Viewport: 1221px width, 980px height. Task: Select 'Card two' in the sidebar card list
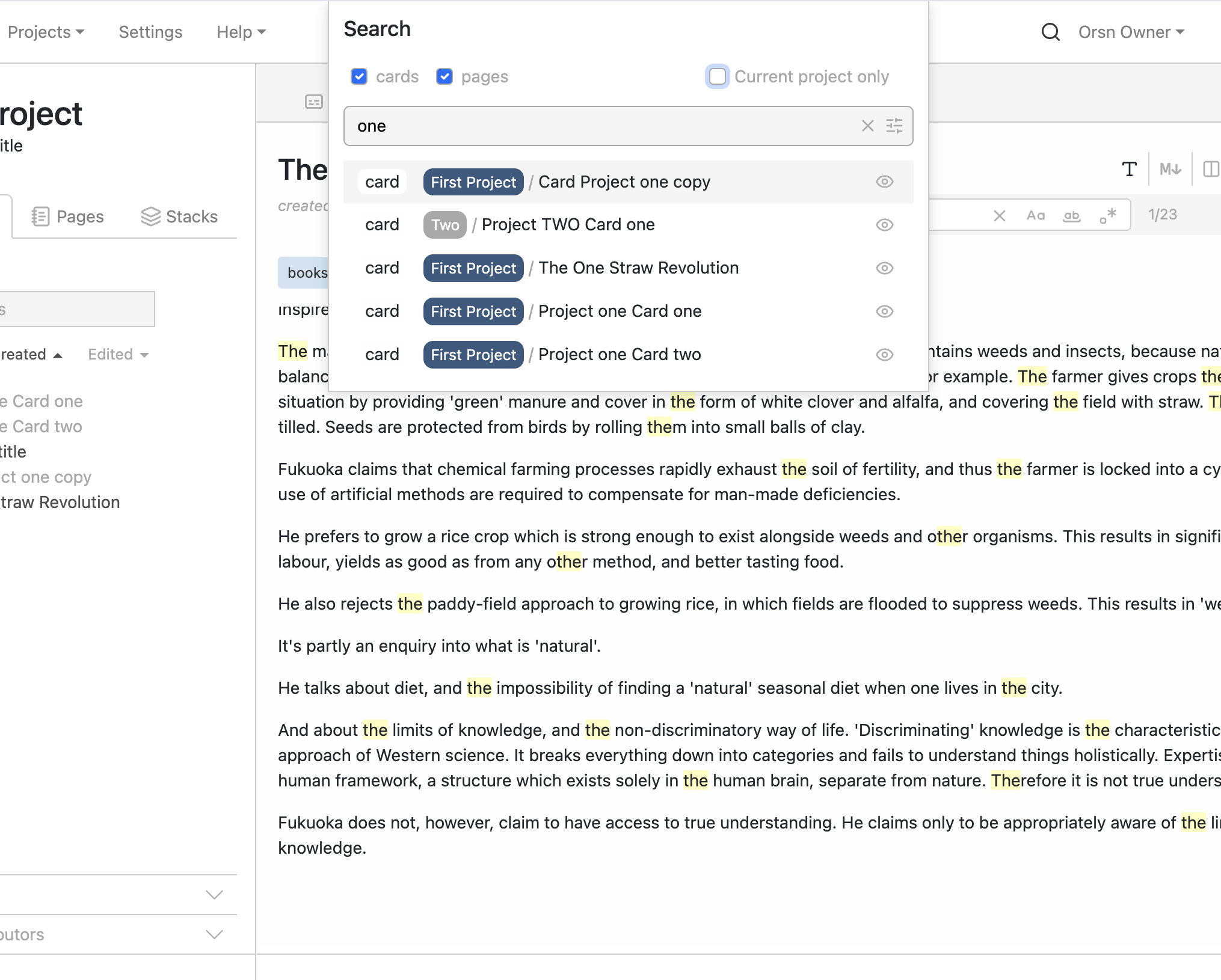coord(41,426)
